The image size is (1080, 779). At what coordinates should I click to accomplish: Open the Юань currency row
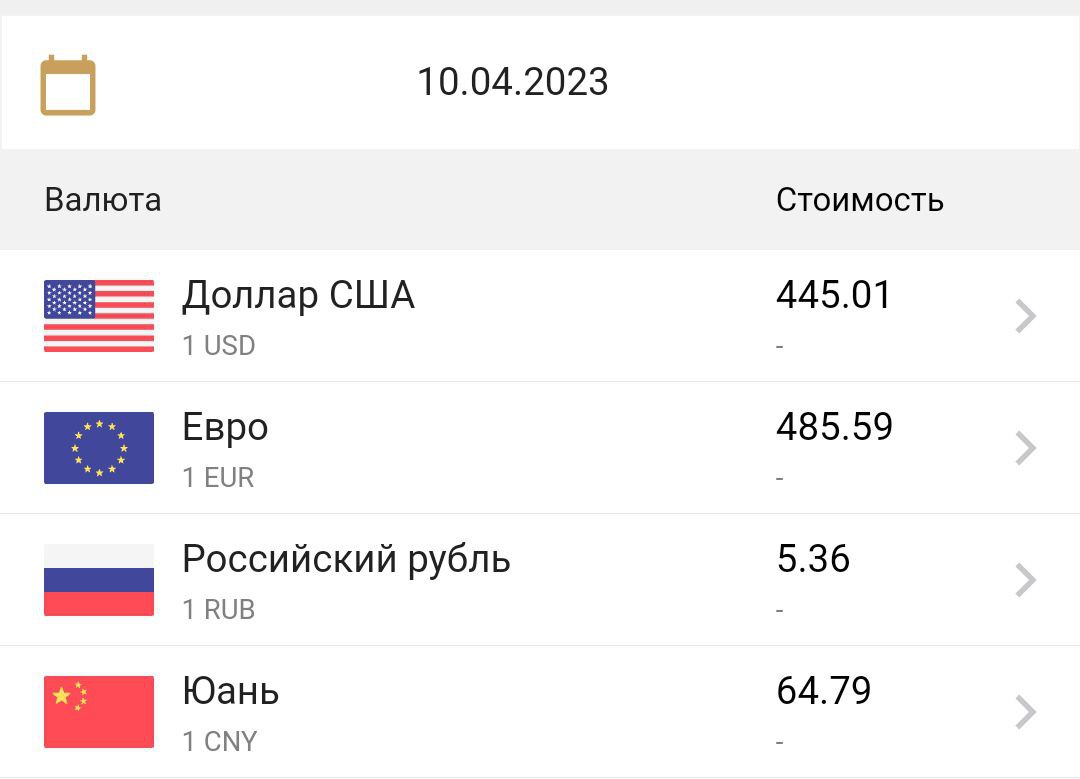point(231,692)
